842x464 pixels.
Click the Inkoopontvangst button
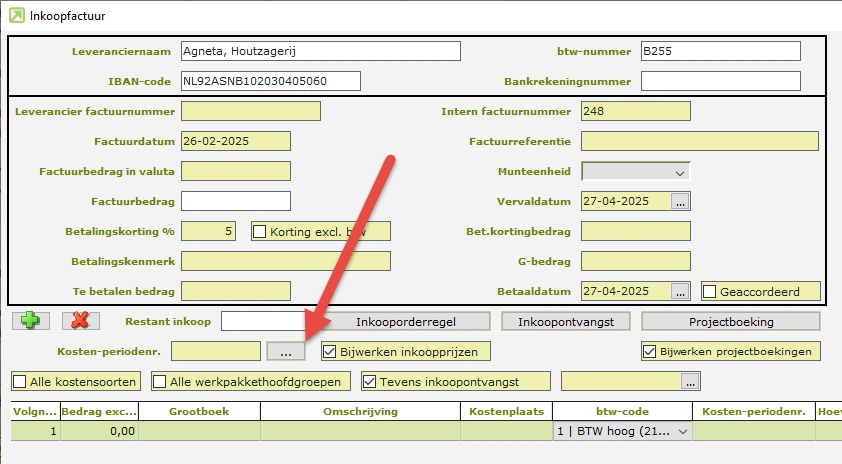[x=565, y=321]
